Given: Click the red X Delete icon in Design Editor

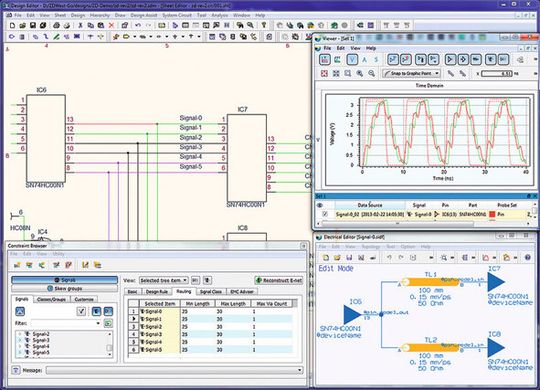Looking at the screenshot, I should pos(111,25).
